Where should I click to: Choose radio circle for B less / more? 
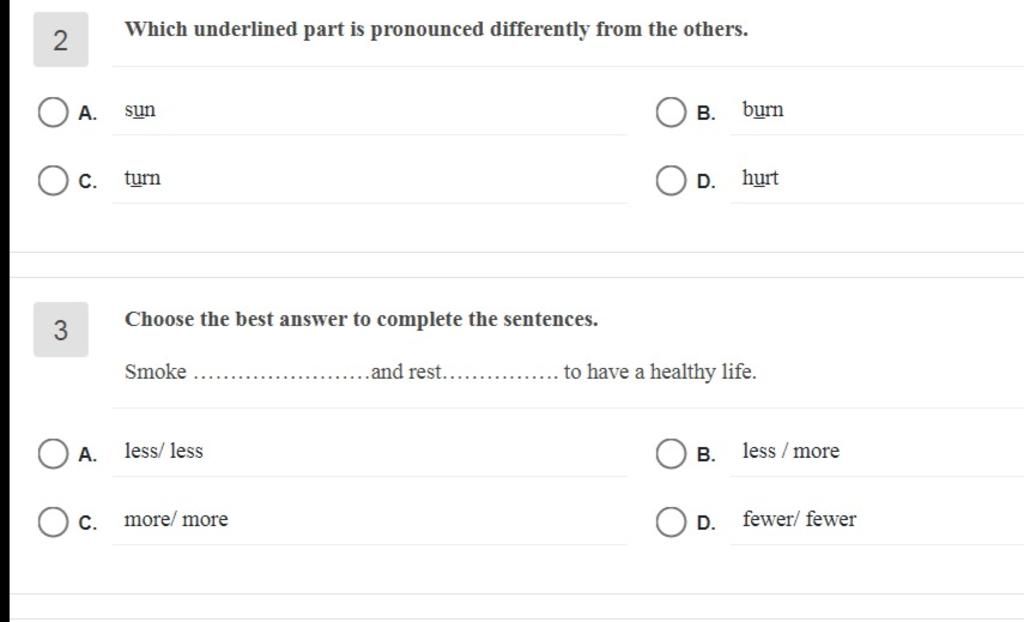coord(671,453)
